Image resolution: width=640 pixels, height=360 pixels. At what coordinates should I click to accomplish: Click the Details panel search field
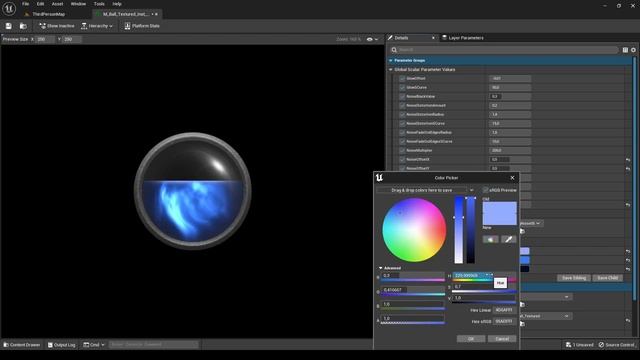[x=504, y=50]
